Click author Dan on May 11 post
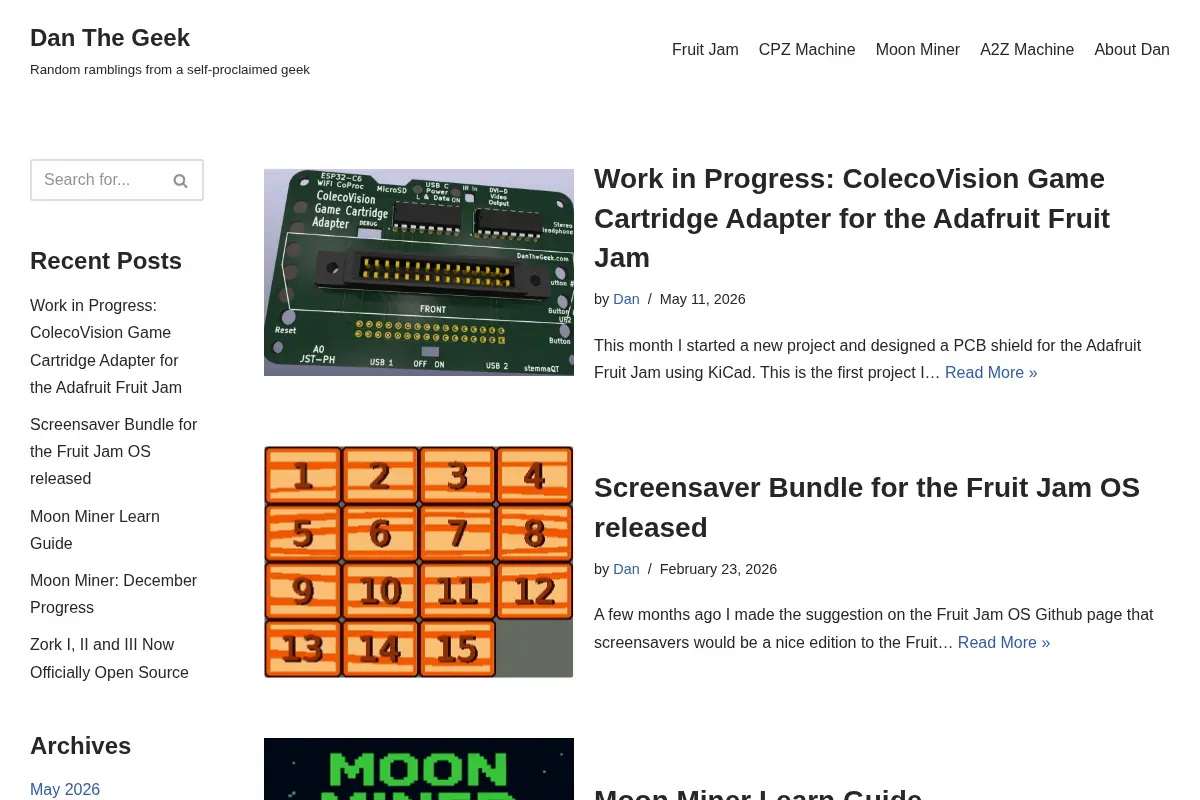The width and height of the screenshot is (1200, 800). coord(626,299)
